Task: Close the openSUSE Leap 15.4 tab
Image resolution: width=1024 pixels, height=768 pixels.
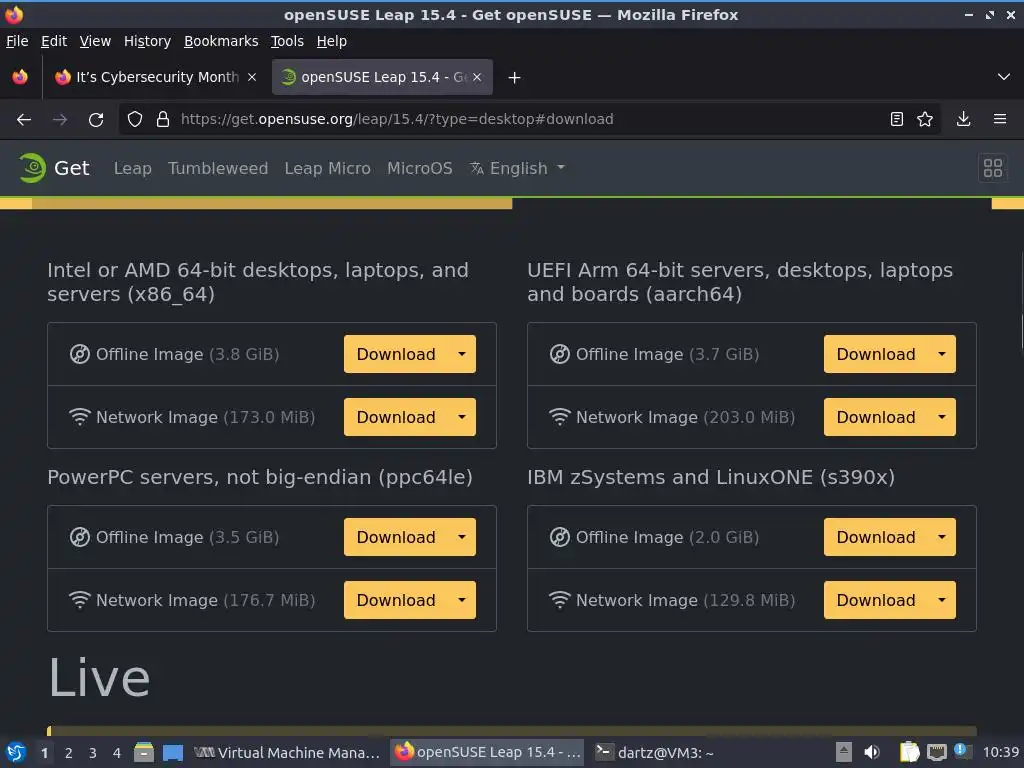Action: point(477,77)
